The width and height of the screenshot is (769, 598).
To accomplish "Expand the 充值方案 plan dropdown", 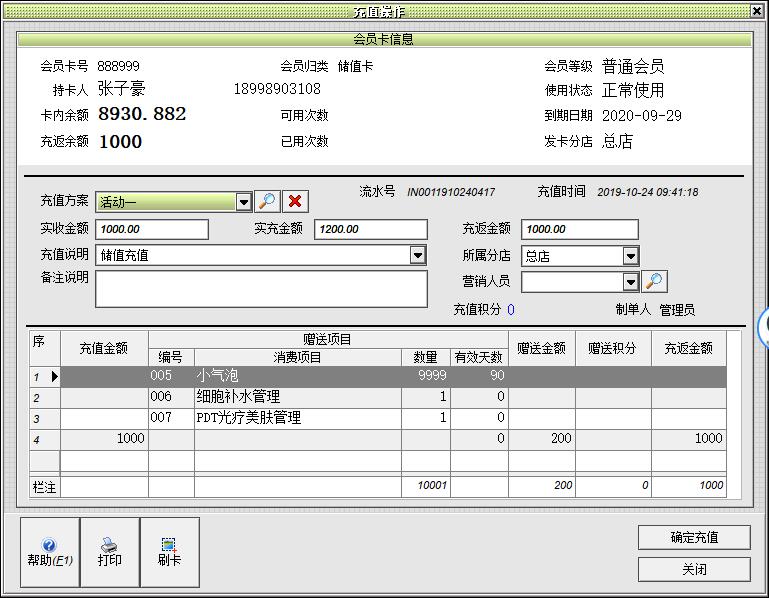I will point(244,202).
